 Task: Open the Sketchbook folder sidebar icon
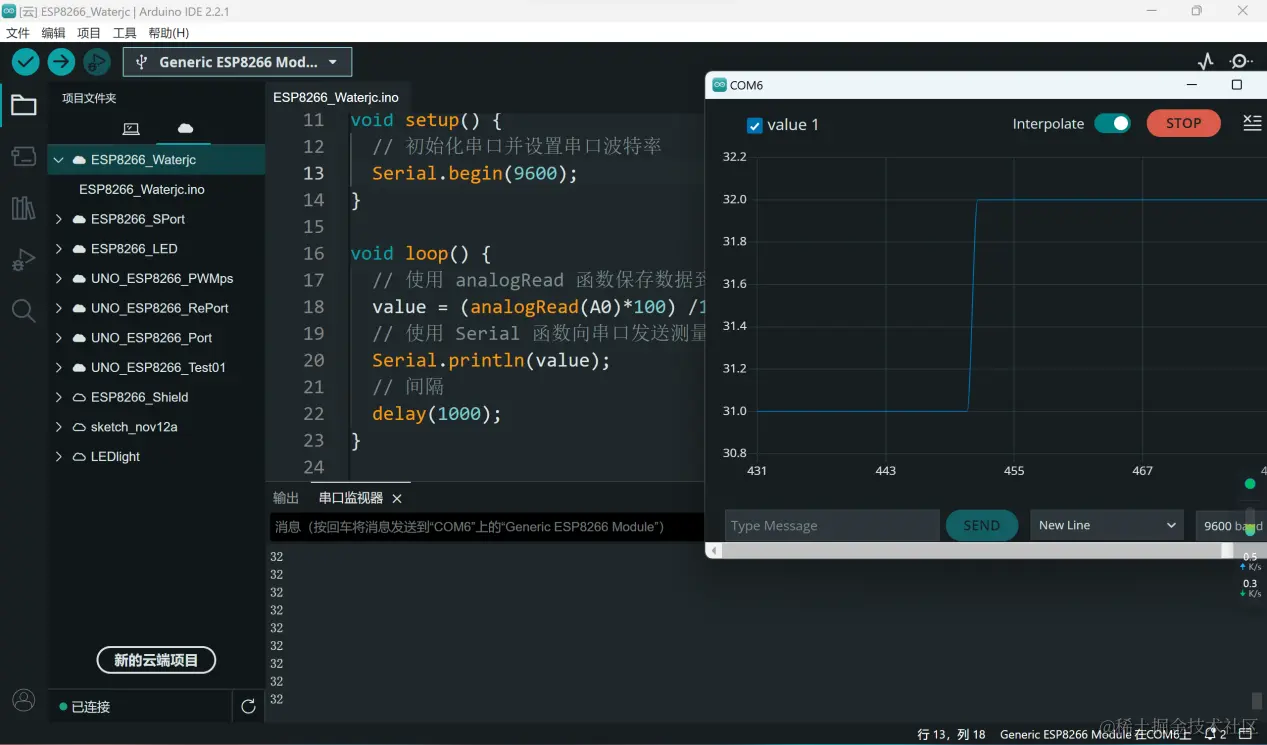tap(23, 105)
